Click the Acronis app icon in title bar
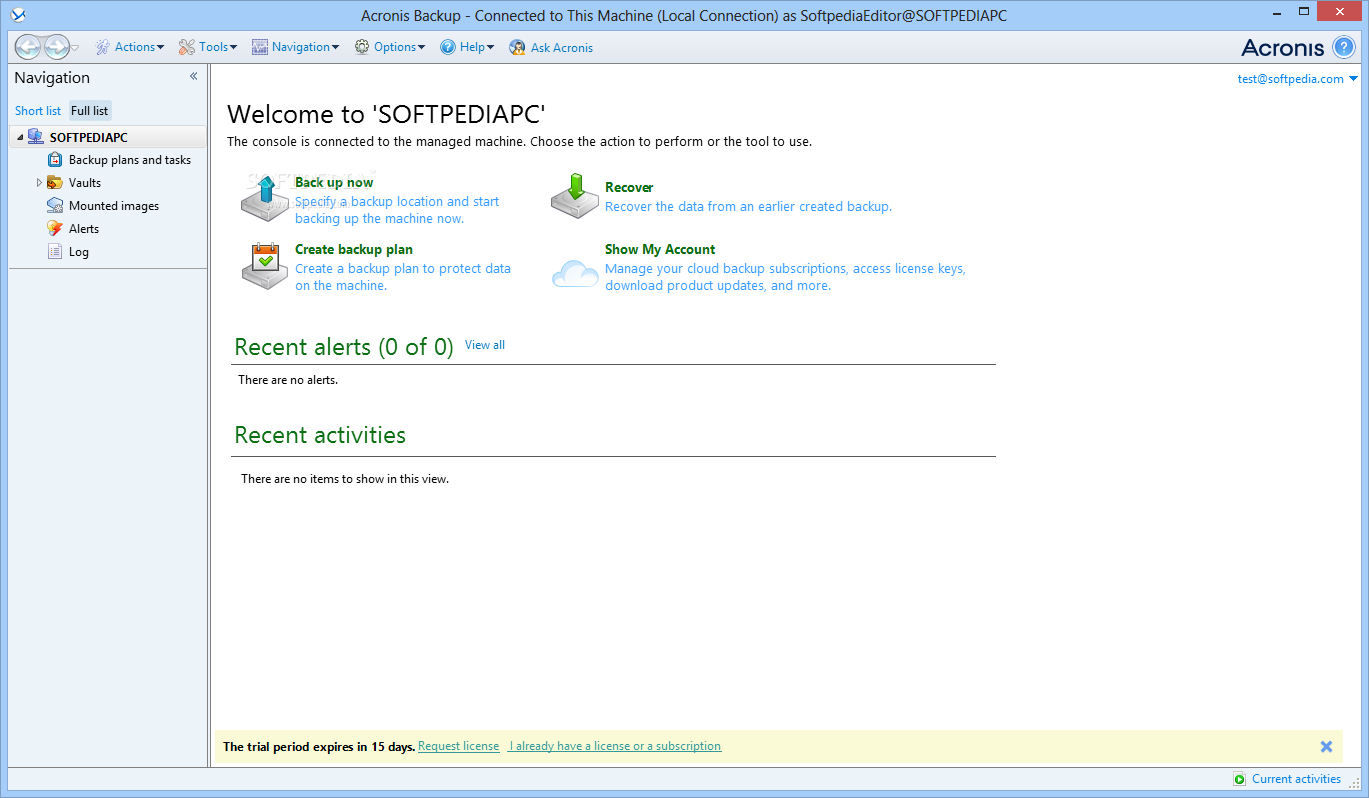The height and width of the screenshot is (798, 1369). [17, 15]
